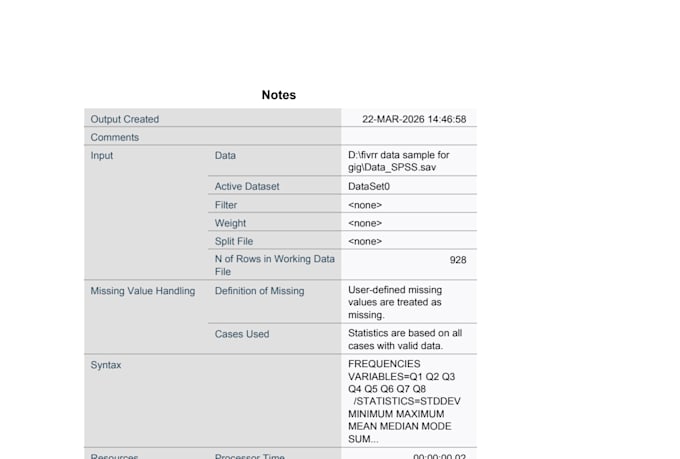This screenshot has height=459, width=680.
Task: Click "N of Rows in Working Data File"
Action: (x=275, y=265)
